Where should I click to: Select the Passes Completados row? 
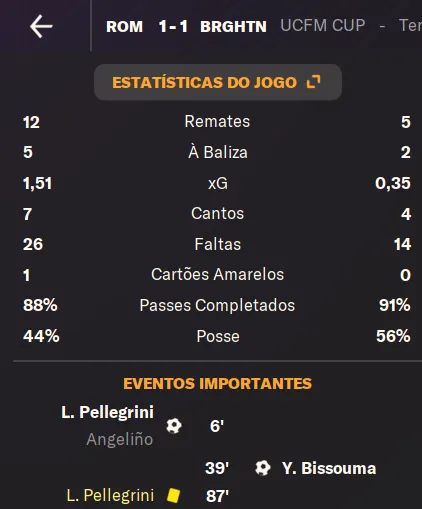pos(217,305)
